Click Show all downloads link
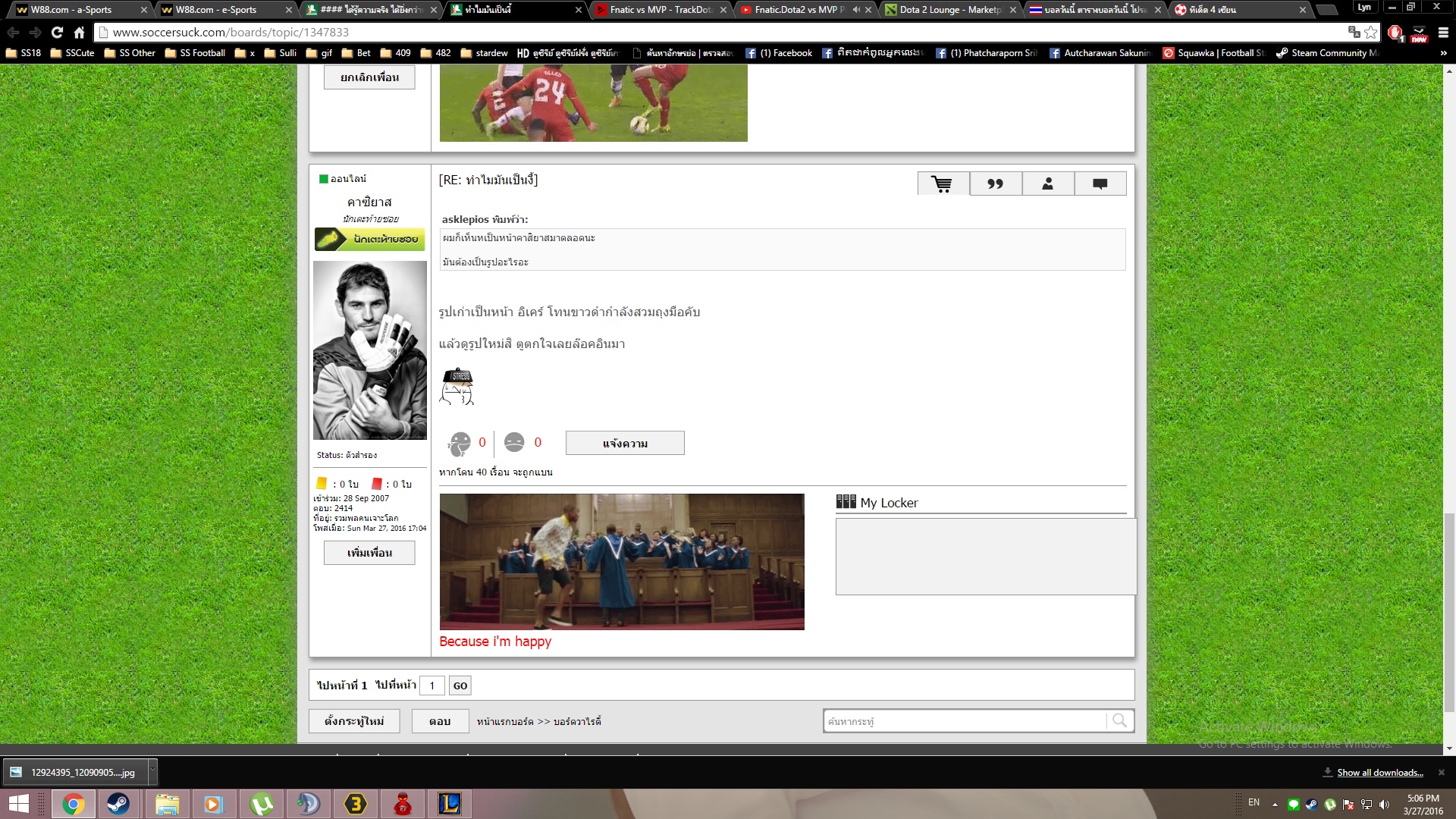This screenshot has width=1456, height=819. coord(1379,773)
